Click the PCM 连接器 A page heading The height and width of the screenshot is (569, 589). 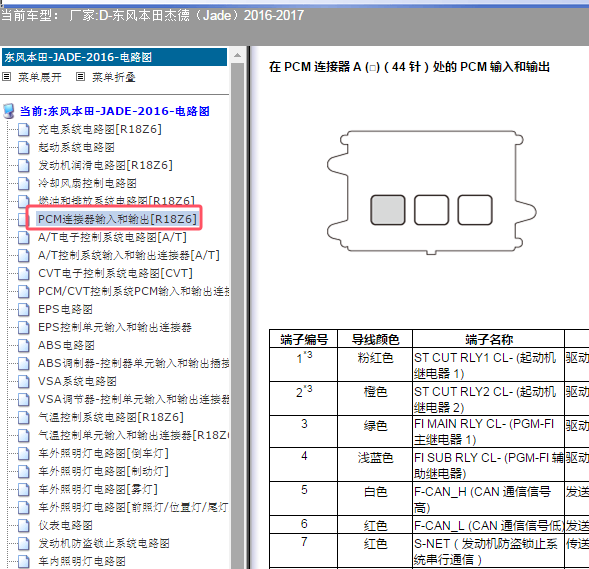[x=409, y=67]
